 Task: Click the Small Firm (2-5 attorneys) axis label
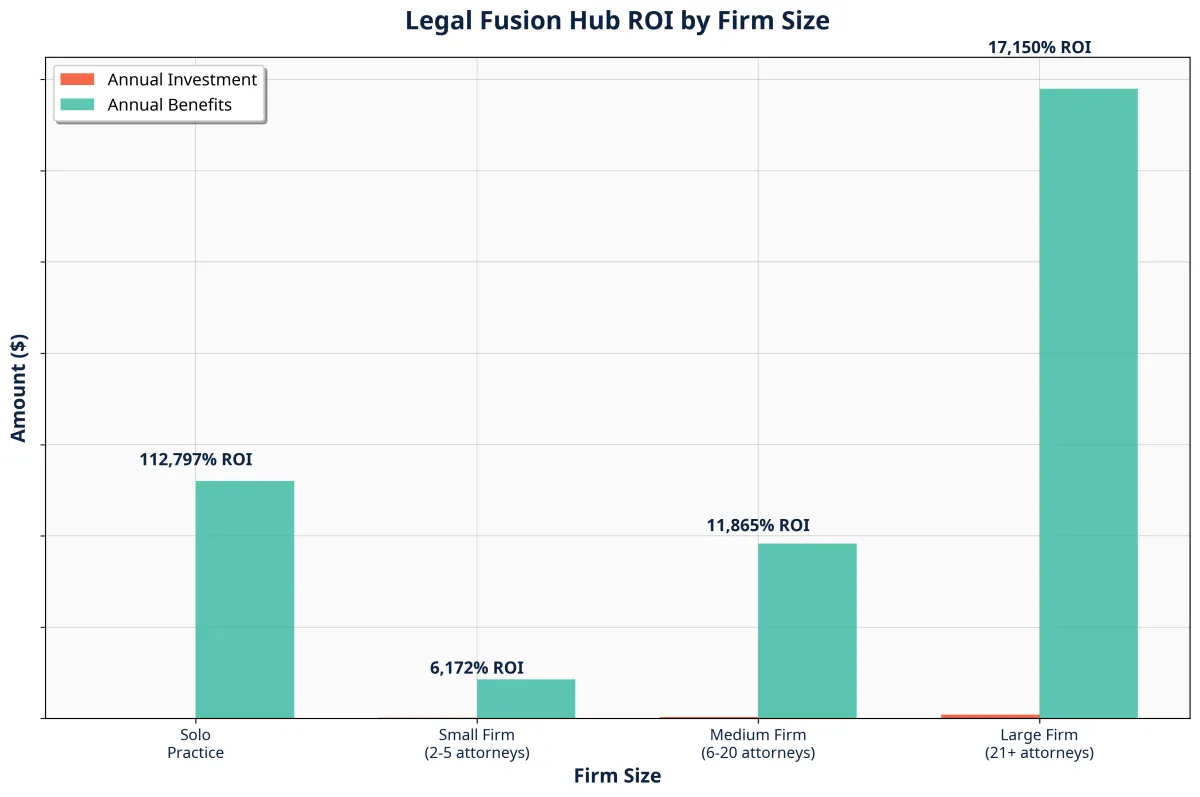(477, 744)
